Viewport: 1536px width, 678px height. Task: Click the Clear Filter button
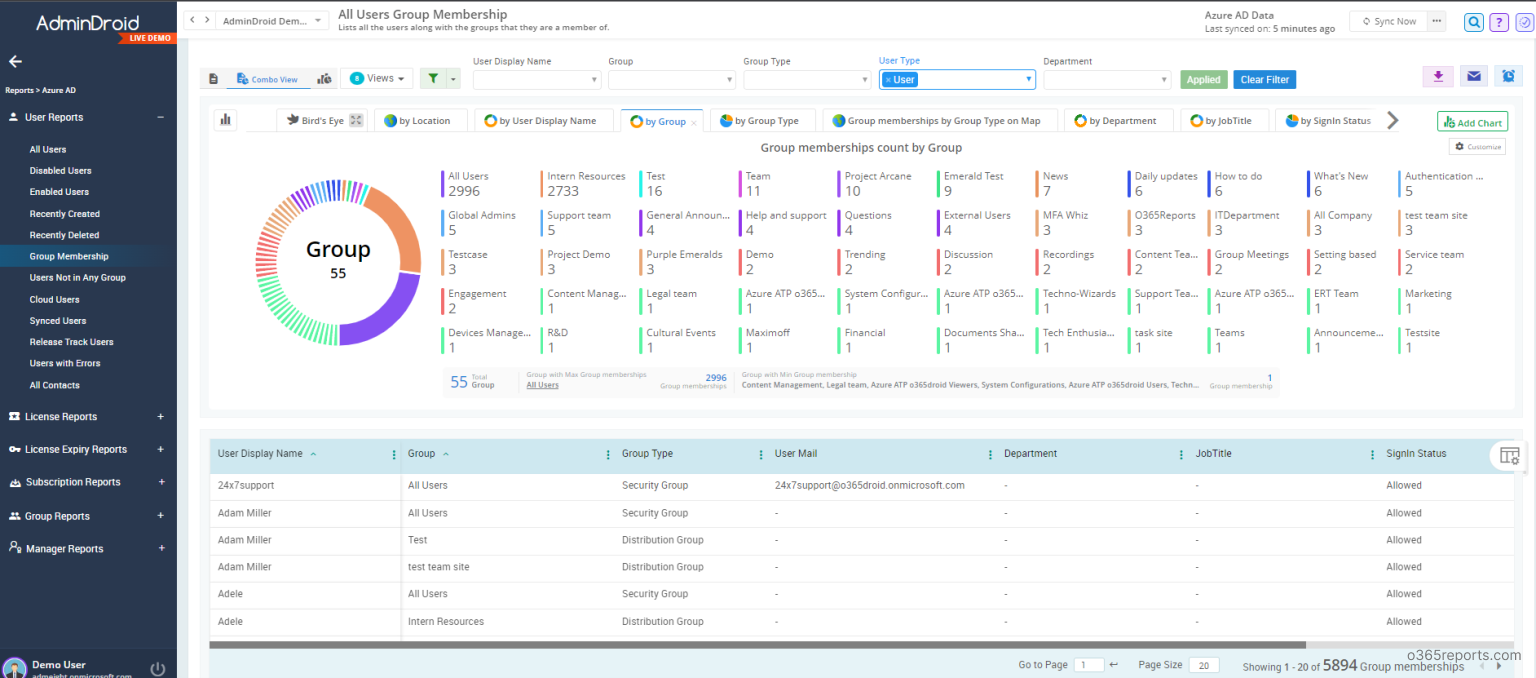pyautogui.click(x=1264, y=80)
